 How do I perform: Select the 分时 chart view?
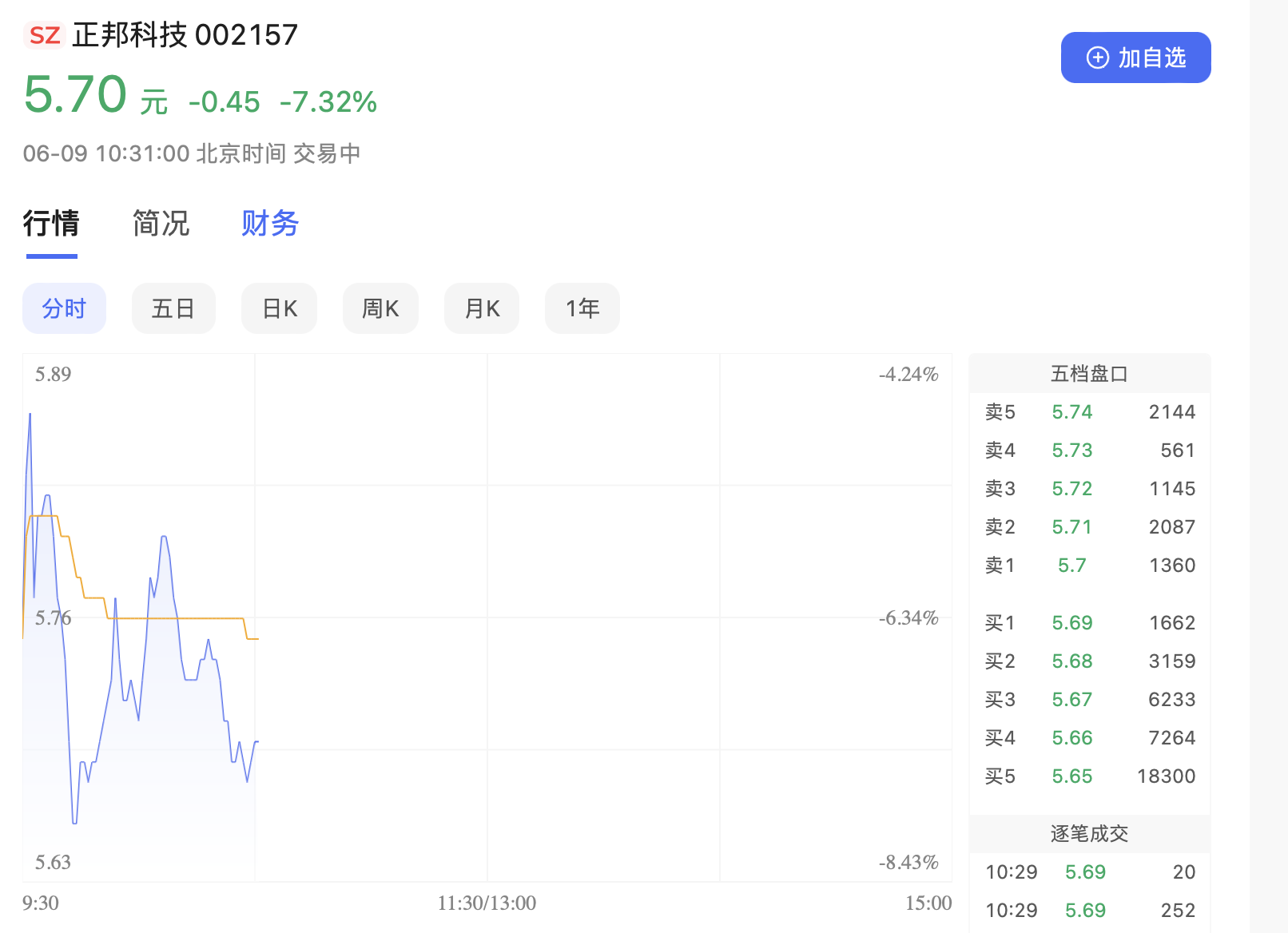point(64,308)
